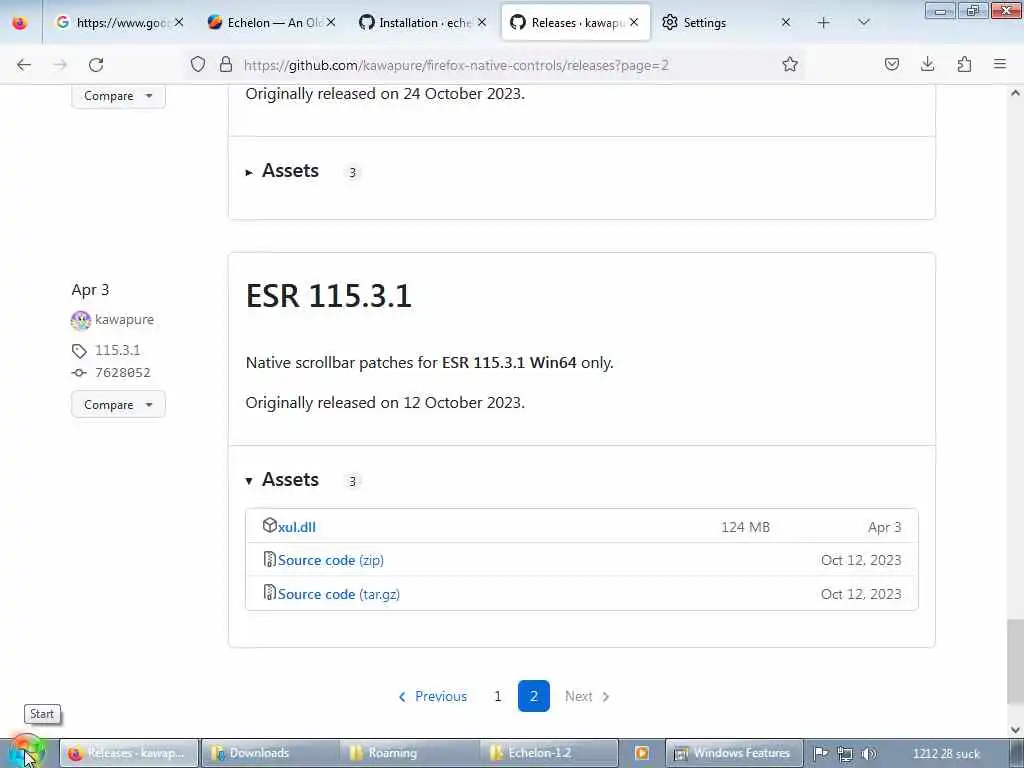Download Source code (zip)
This screenshot has width=1024, height=768.
(330, 560)
